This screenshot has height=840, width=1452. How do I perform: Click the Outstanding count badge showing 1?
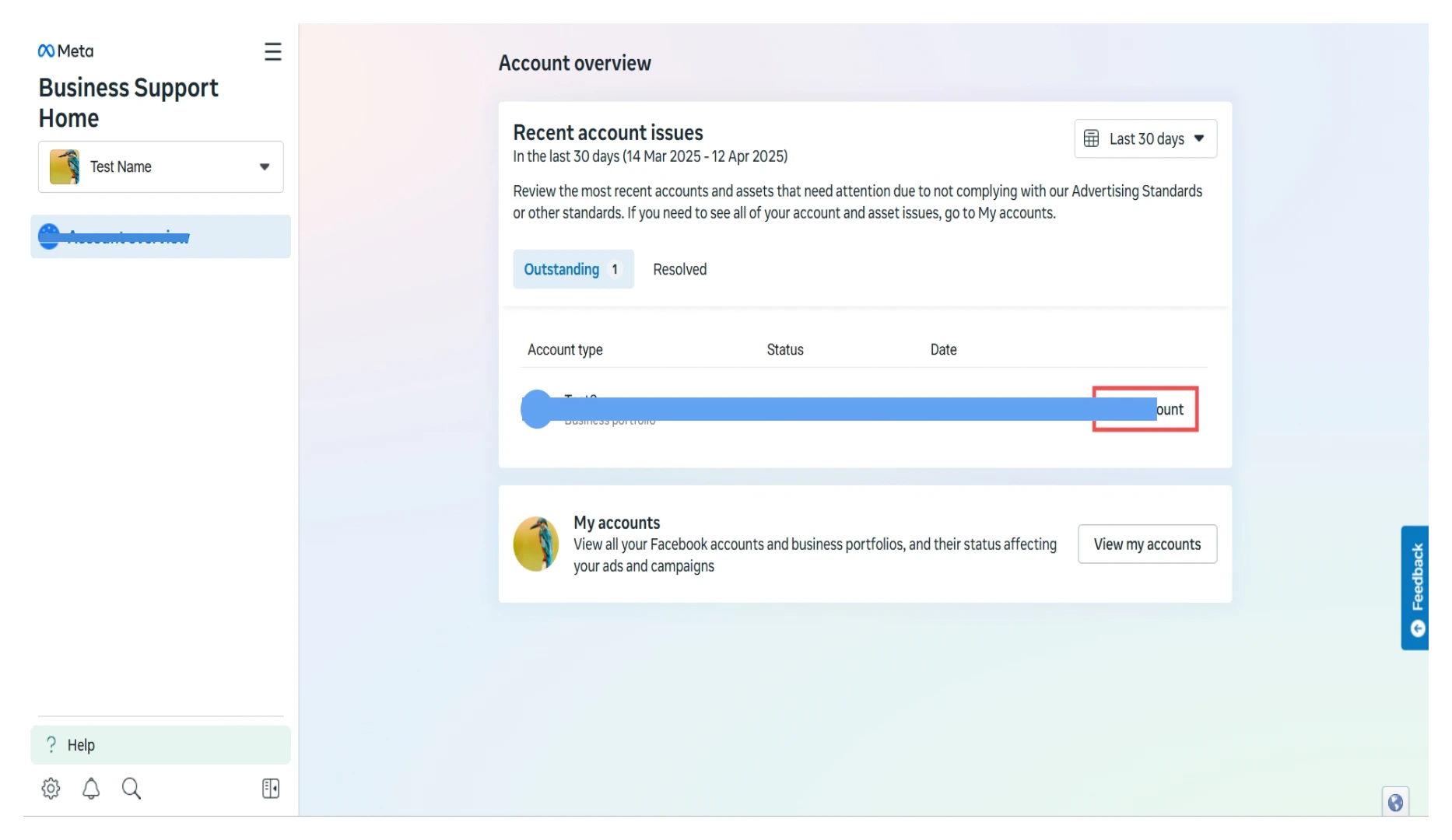tap(615, 269)
